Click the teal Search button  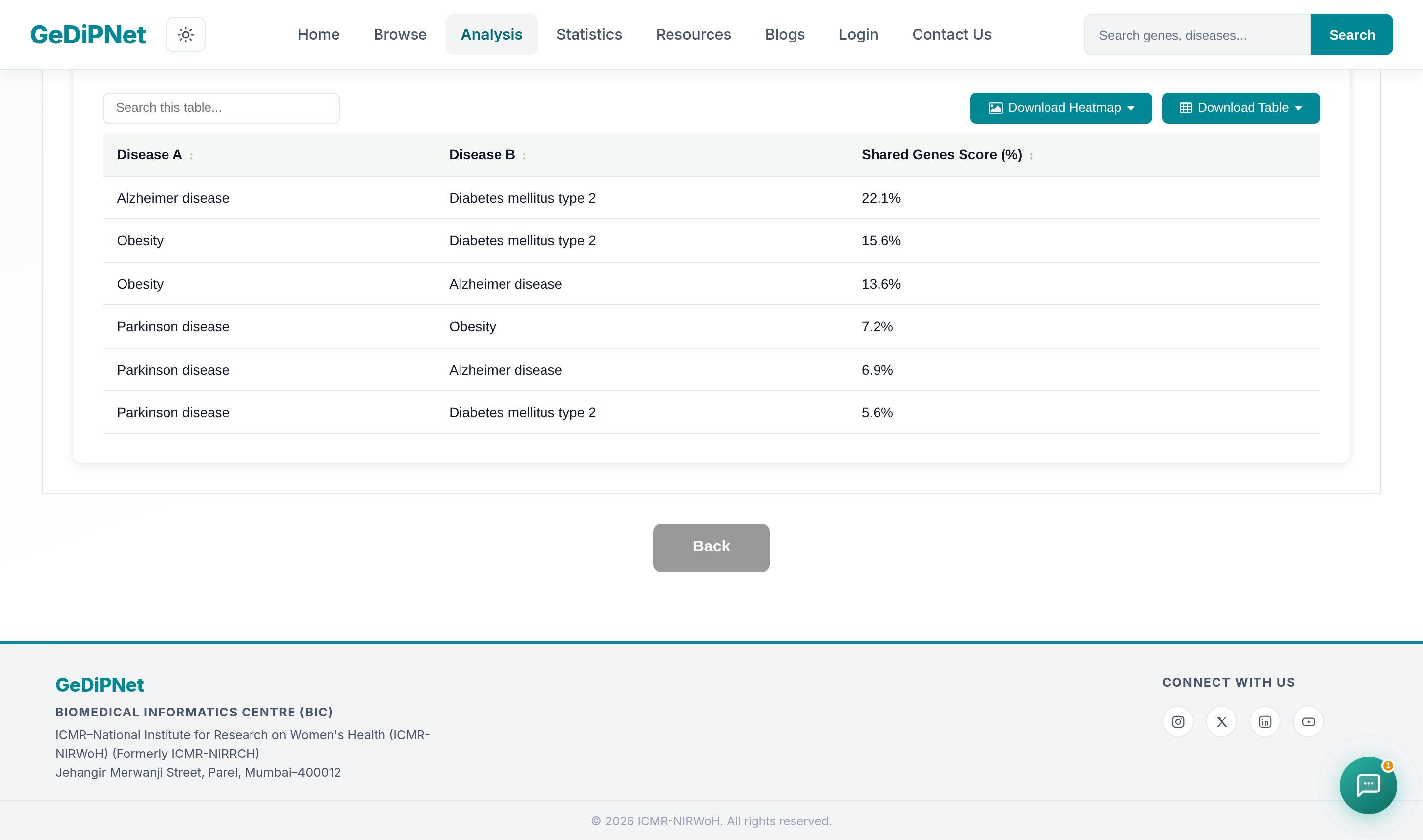point(1352,35)
